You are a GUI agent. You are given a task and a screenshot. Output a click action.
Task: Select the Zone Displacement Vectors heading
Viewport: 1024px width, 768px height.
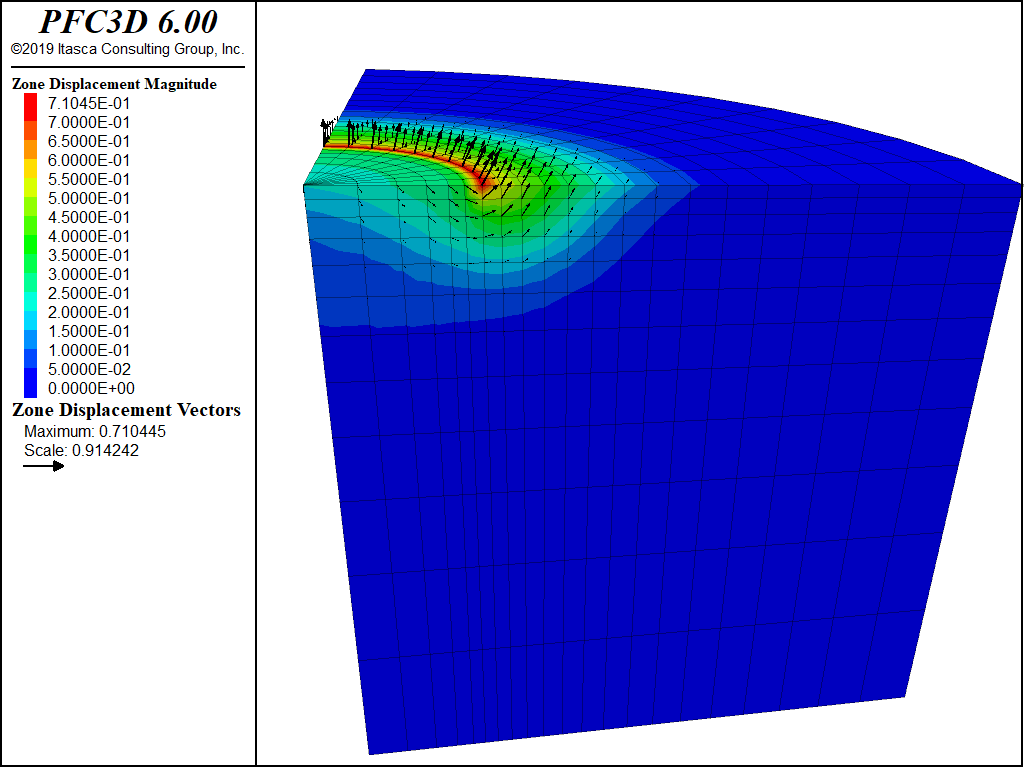point(127,410)
